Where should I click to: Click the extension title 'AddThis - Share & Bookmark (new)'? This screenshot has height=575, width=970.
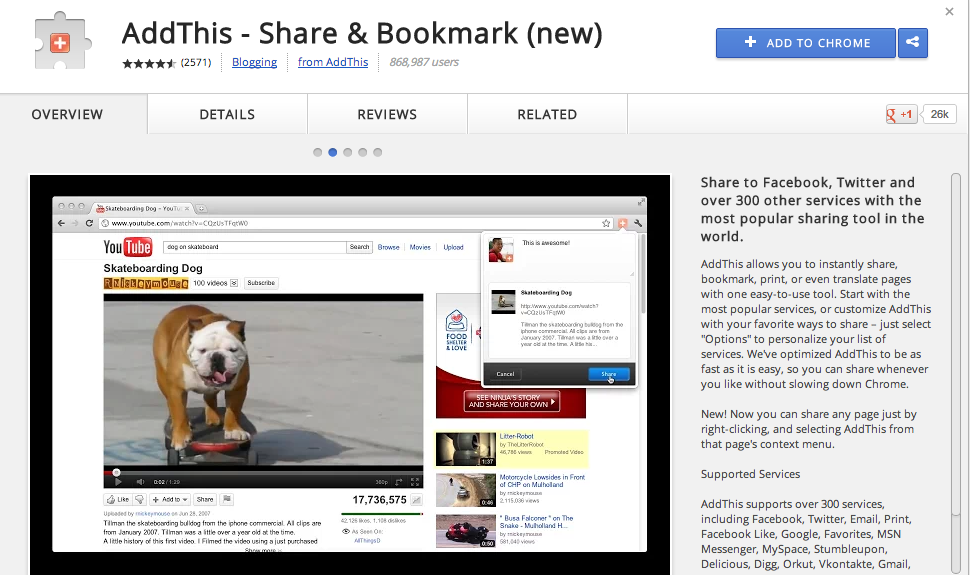pyautogui.click(x=362, y=33)
